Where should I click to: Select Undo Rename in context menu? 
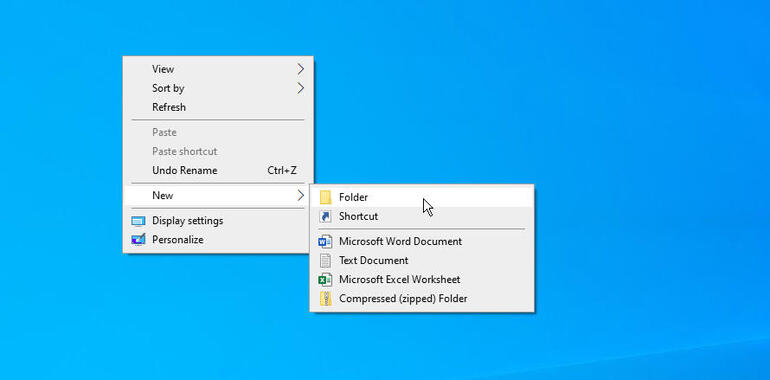pos(218,170)
